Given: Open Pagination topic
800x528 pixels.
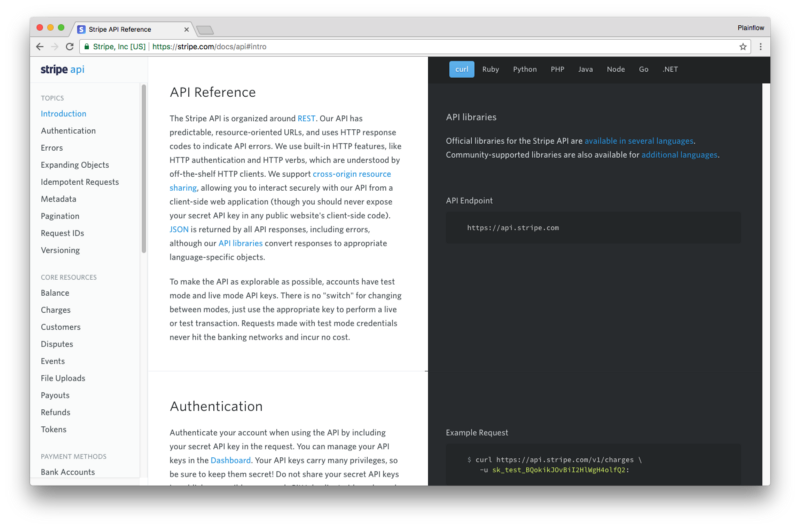Looking at the screenshot, I should point(60,216).
